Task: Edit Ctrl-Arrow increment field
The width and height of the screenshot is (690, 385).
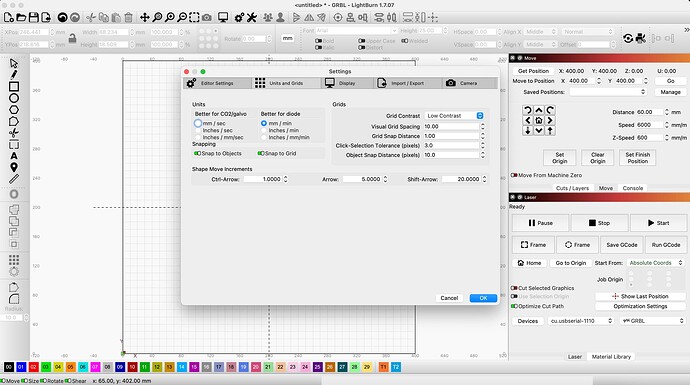Action: [263, 179]
